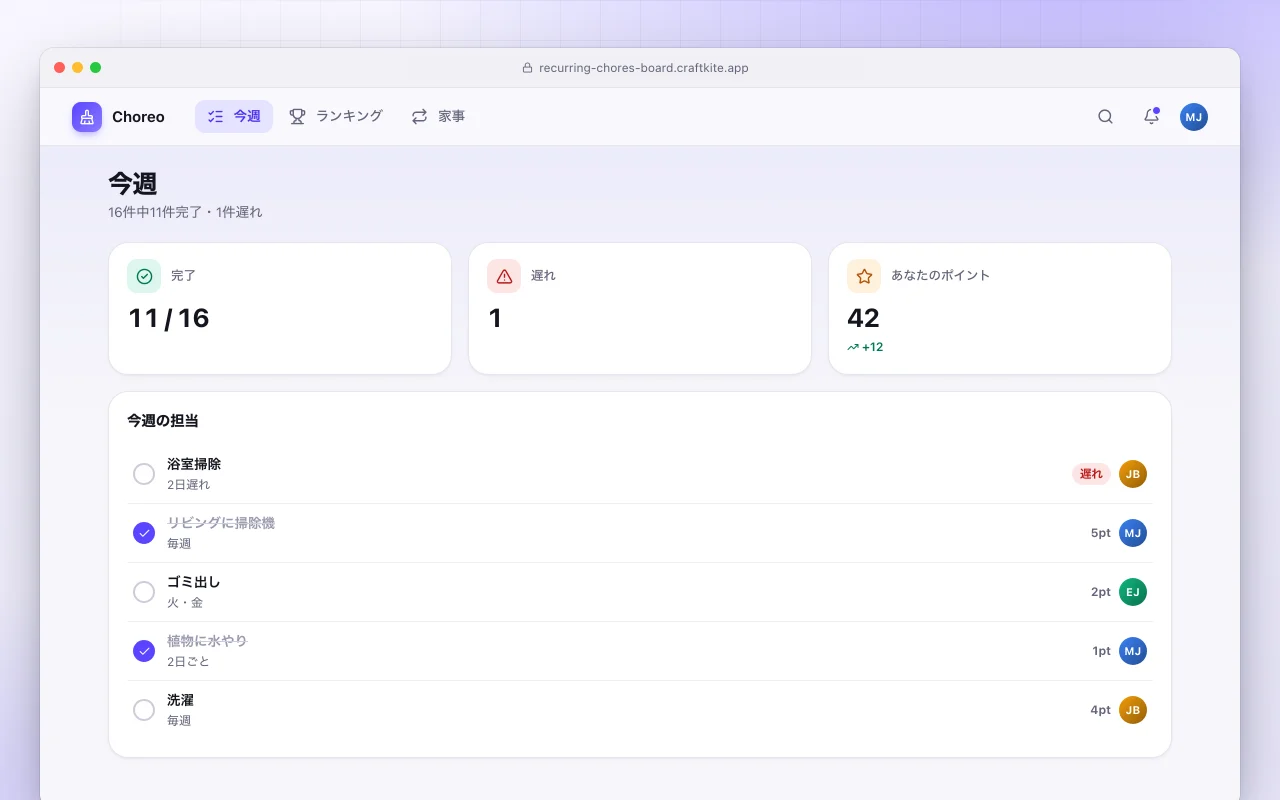Click the red 遅れ badge on 浴室掃除

[1091, 474]
